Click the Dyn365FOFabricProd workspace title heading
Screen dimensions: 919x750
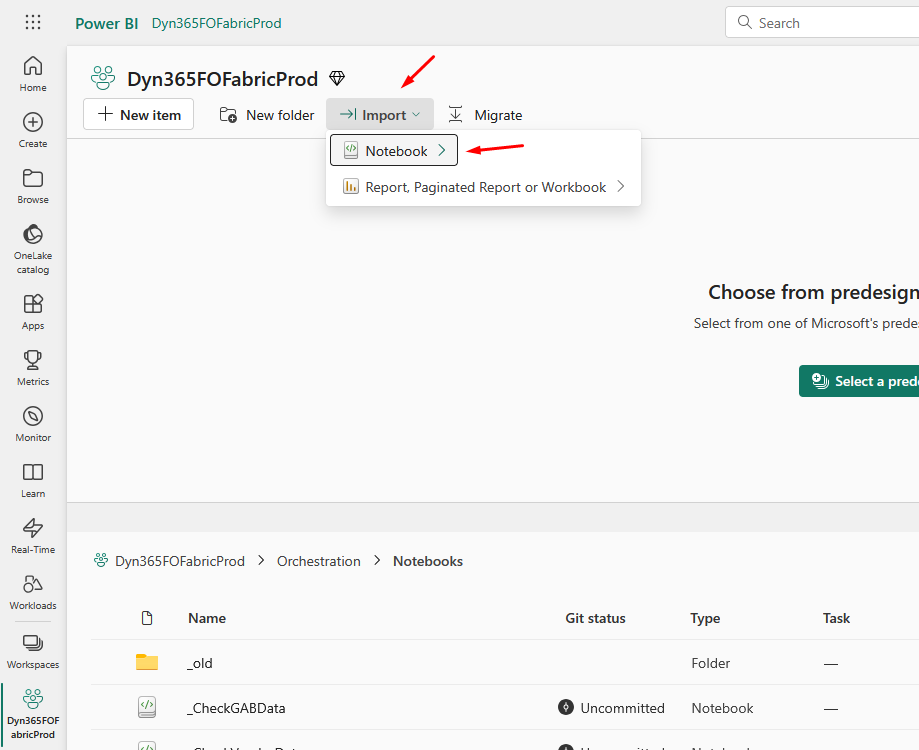click(x=223, y=79)
